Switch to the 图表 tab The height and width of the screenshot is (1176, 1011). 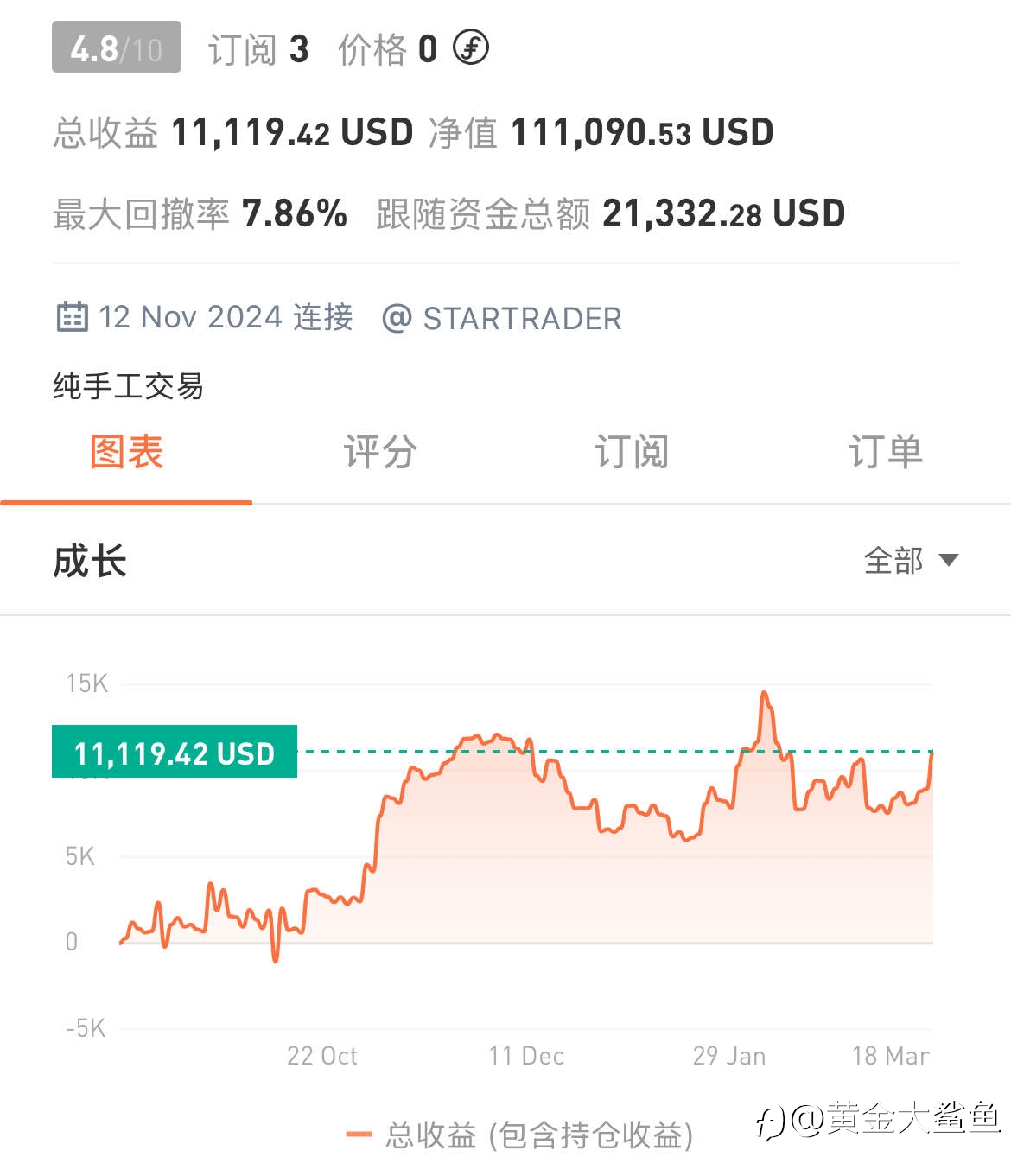point(126,452)
